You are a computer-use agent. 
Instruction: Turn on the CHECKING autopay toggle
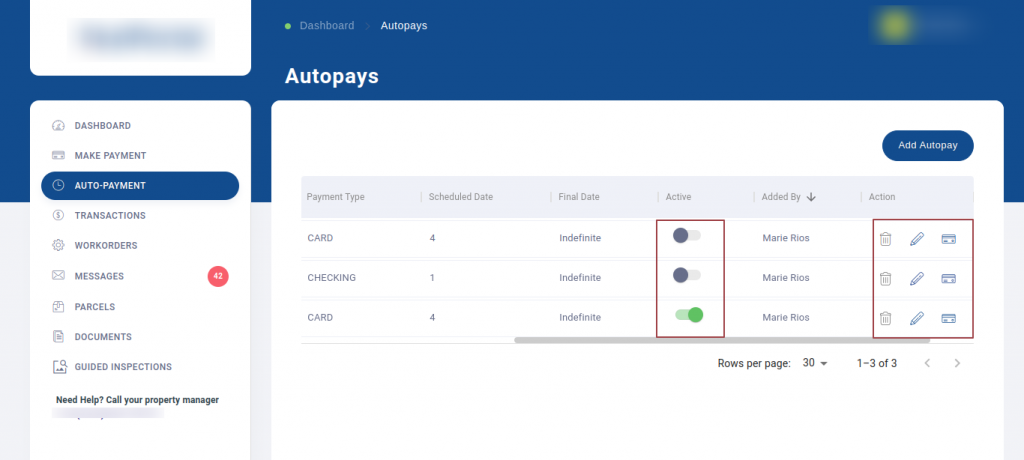(687, 275)
